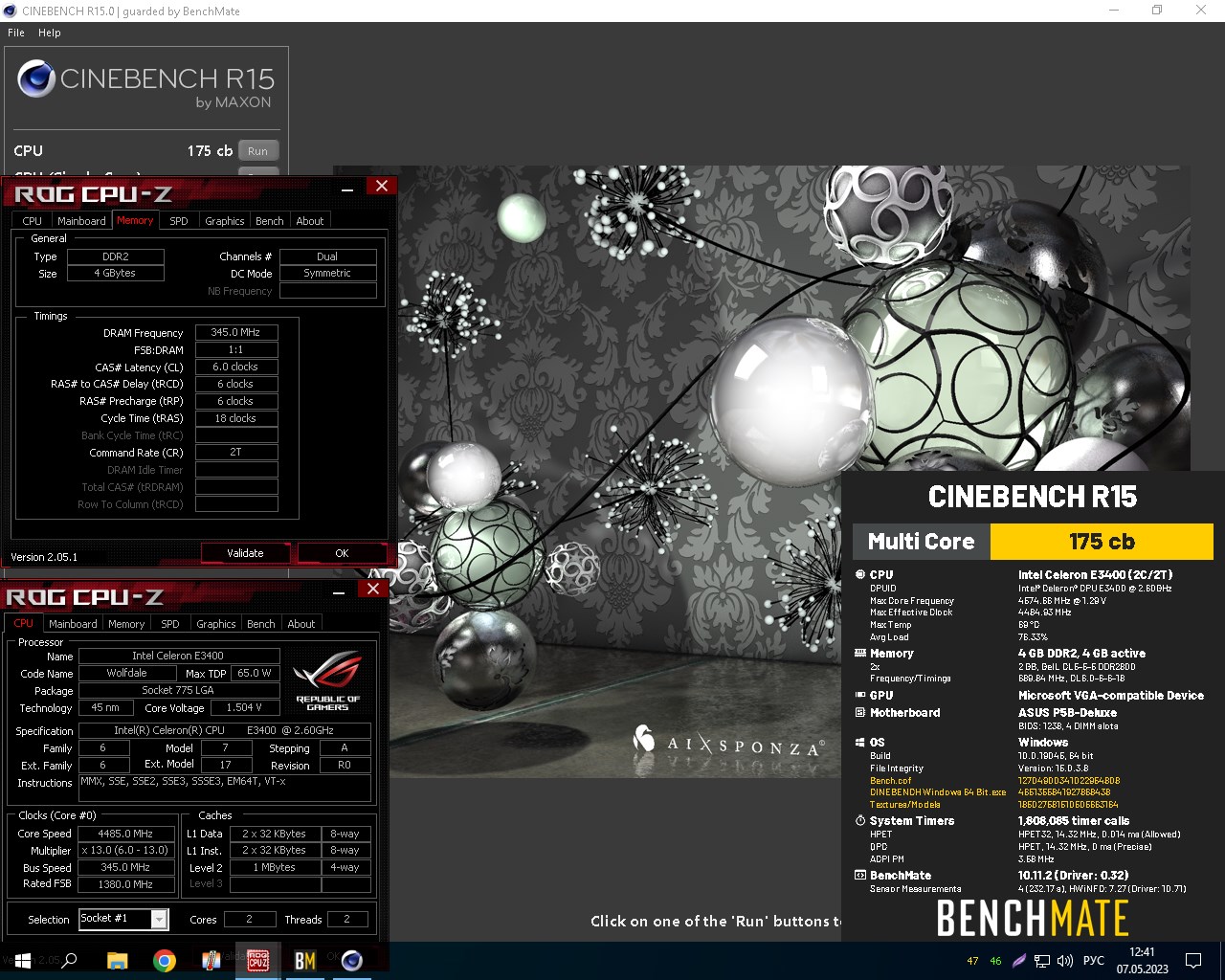Click the Memory section icon in BenchMate panel

click(859, 654)
